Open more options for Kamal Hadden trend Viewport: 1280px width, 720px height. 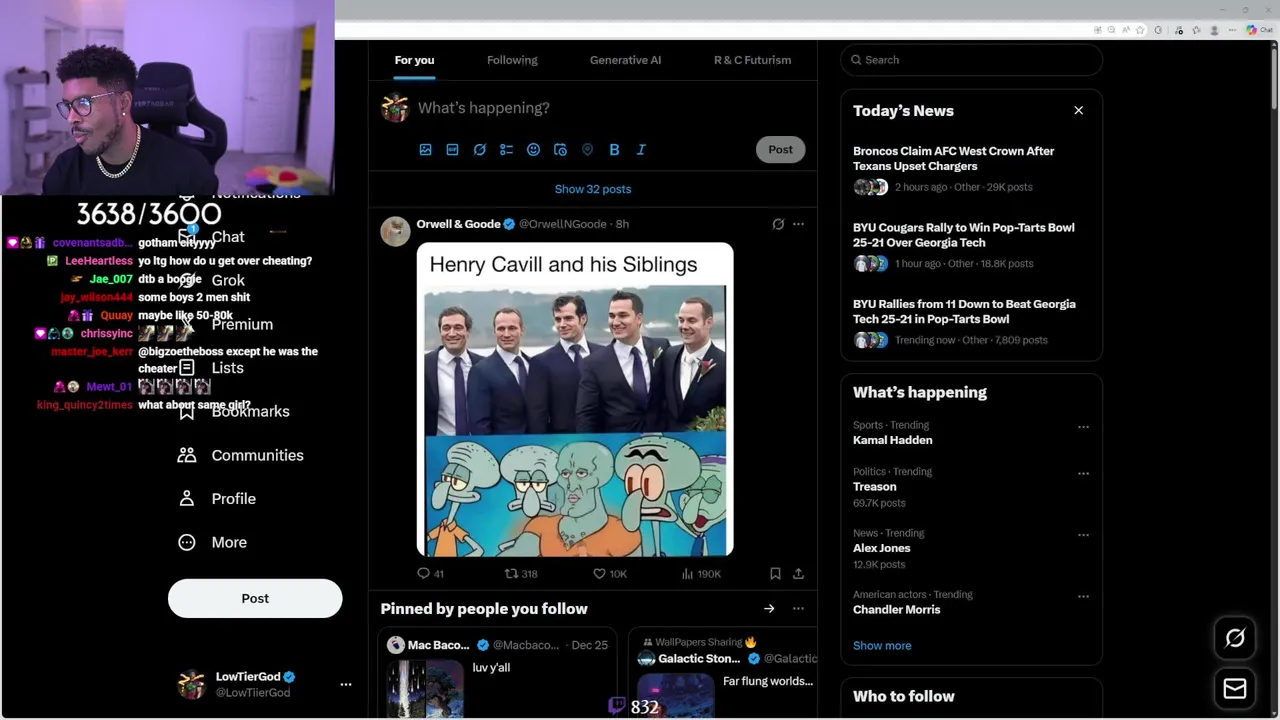click(x=1083, y=427)
